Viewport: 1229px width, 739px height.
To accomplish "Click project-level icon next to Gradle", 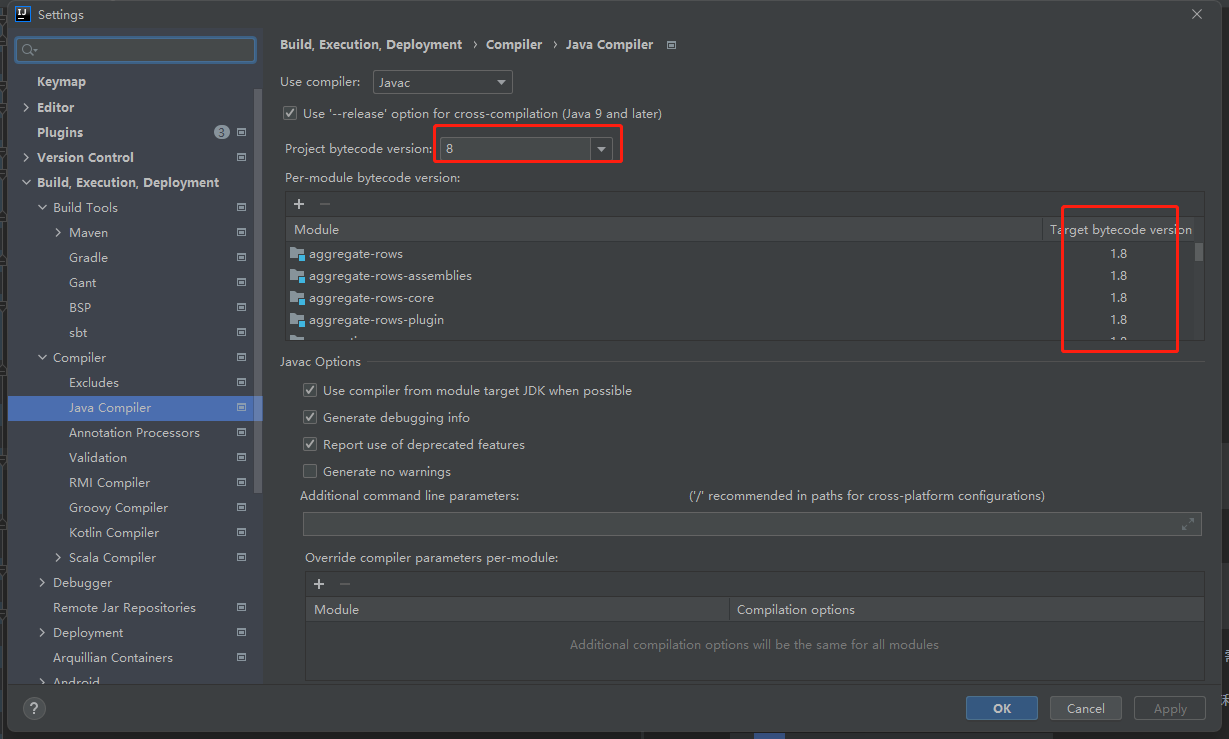I will point(241,257).
